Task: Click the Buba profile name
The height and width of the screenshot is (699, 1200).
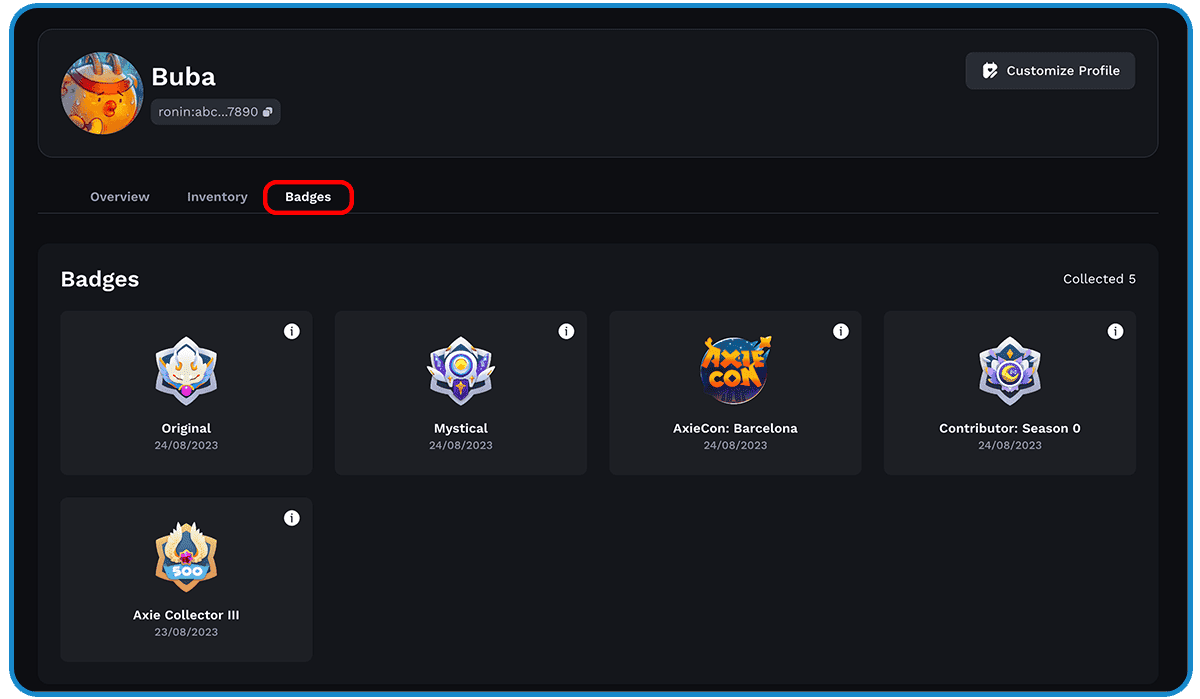Action: (x=183, y=77)
